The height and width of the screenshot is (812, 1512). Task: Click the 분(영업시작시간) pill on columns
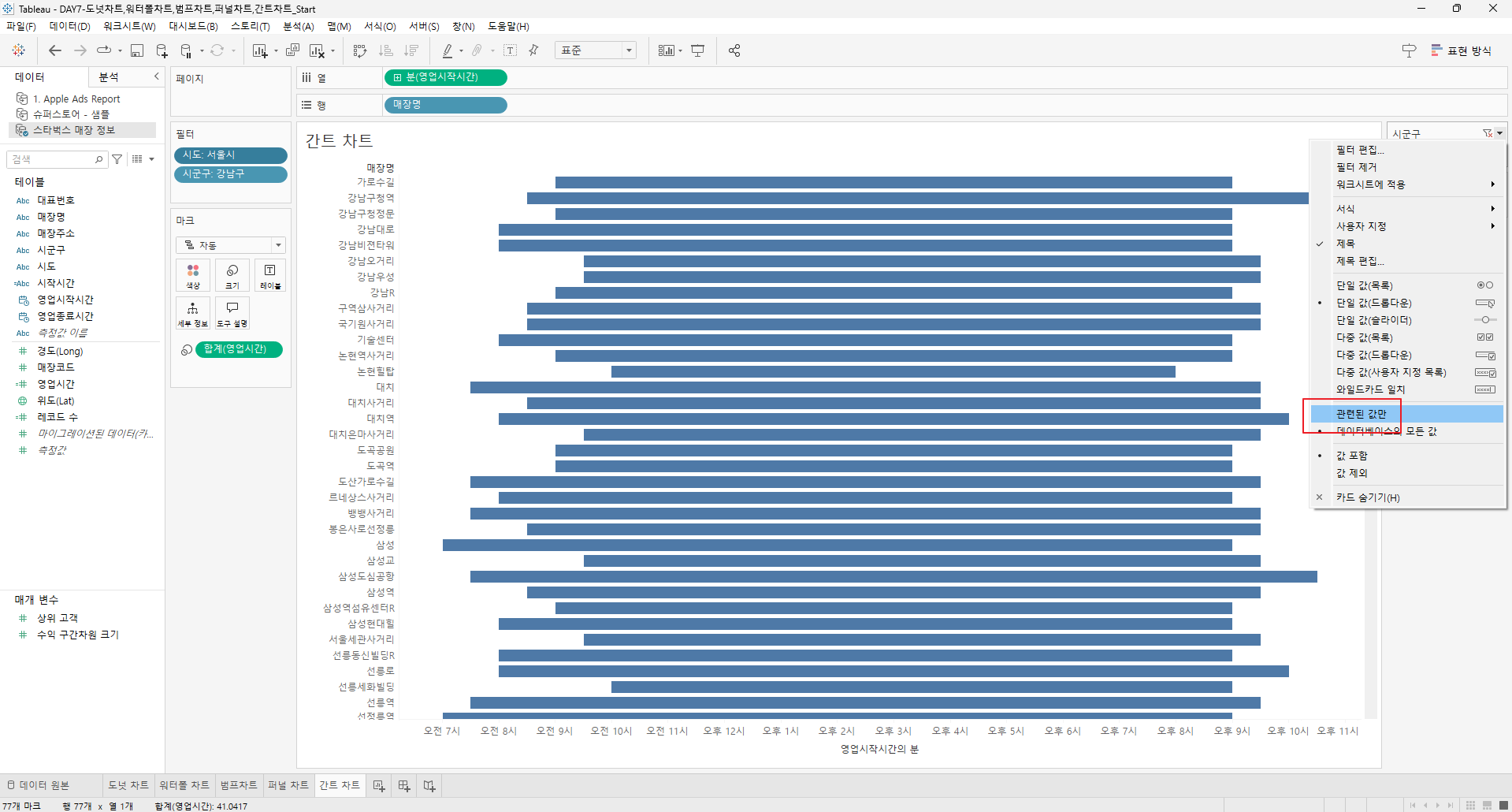(446, 77)
